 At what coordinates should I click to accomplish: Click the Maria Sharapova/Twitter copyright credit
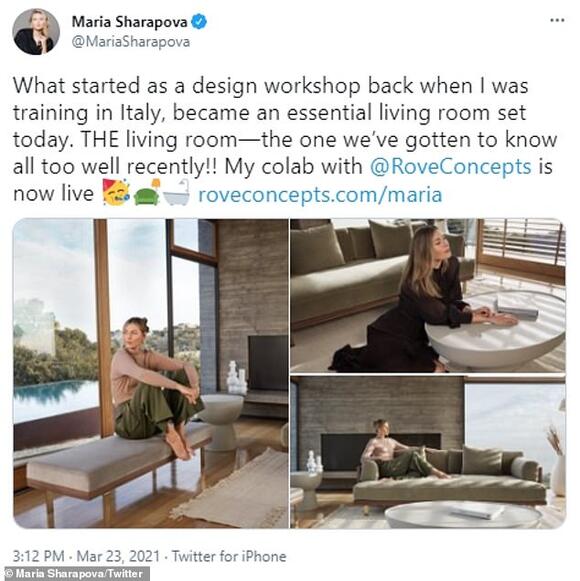click(74, 574)
